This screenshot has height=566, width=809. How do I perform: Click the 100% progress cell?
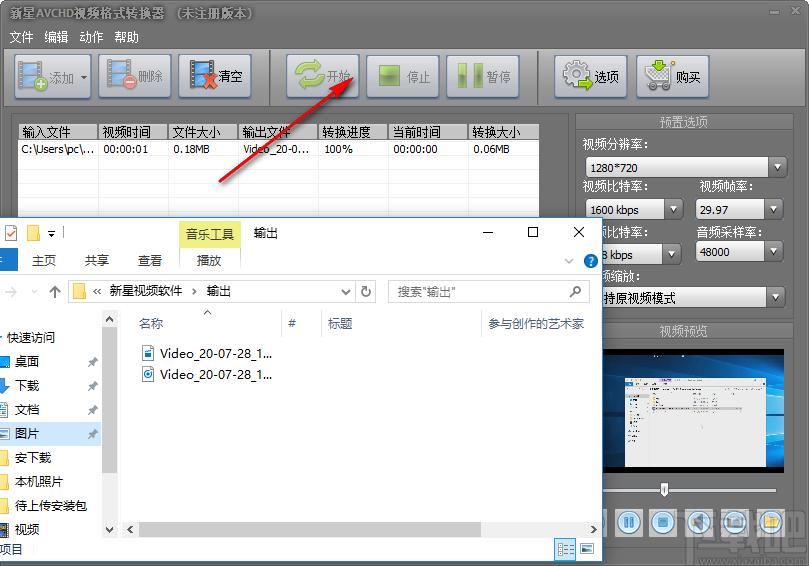click(353, 149)
